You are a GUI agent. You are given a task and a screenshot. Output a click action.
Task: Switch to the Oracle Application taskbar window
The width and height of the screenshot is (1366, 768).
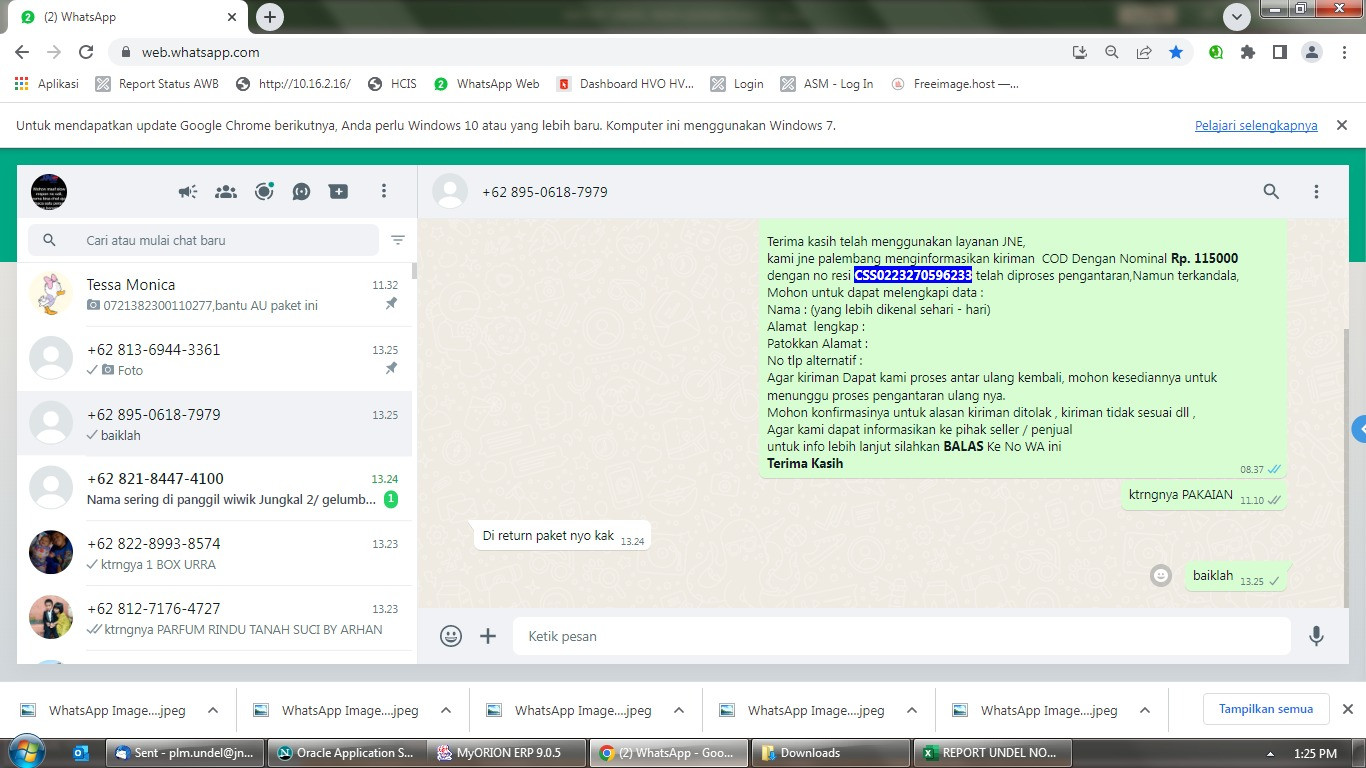pyautogui.click(x=345, y=753)
